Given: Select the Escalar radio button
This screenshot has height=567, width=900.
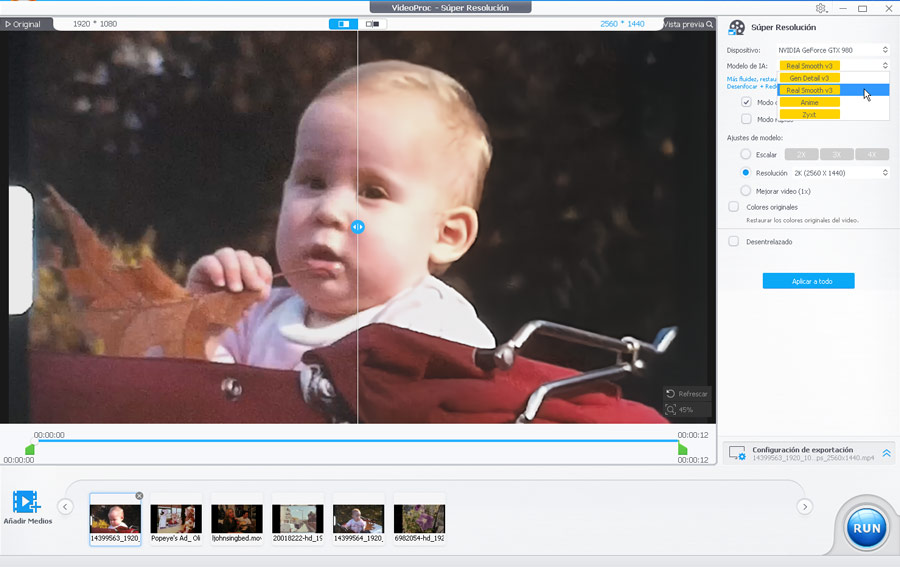Looking at the screenshot, I should [746, 154].
